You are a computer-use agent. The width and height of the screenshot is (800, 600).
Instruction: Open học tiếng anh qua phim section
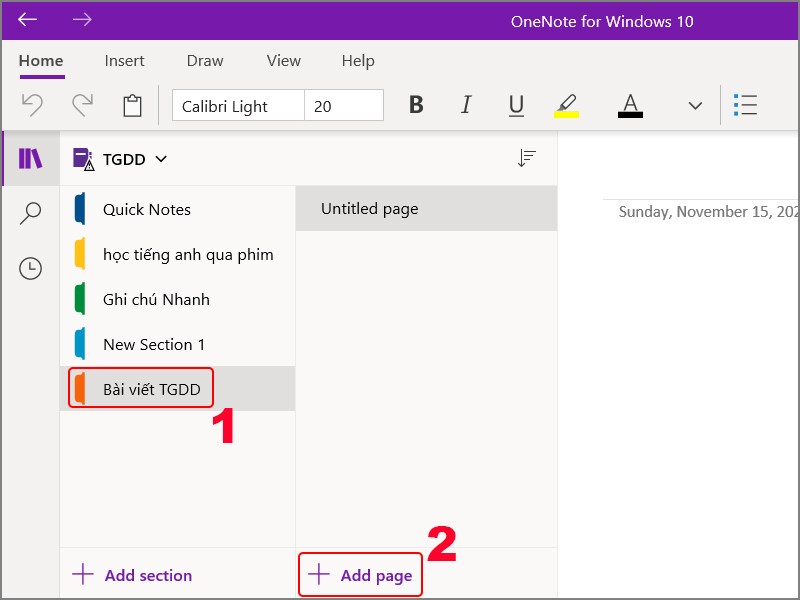coord(178,254)
